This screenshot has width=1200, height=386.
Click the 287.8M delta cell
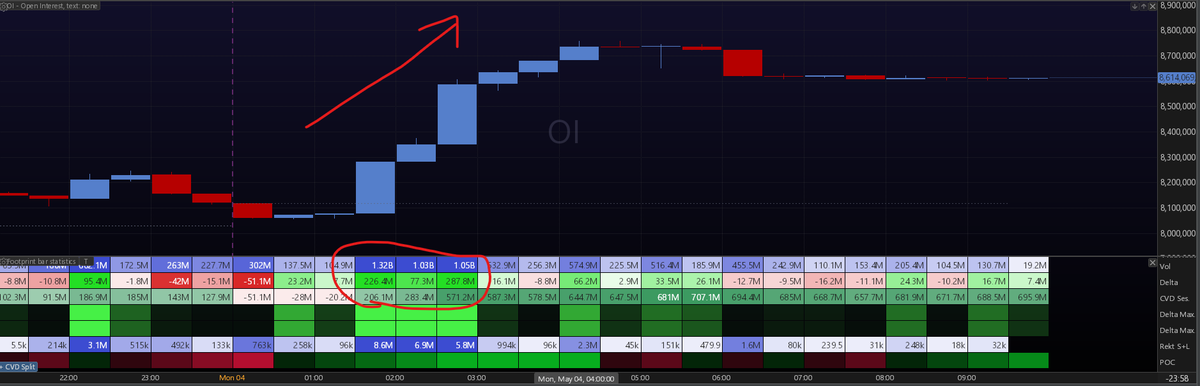pyautogui.click(x=458, y=282)
